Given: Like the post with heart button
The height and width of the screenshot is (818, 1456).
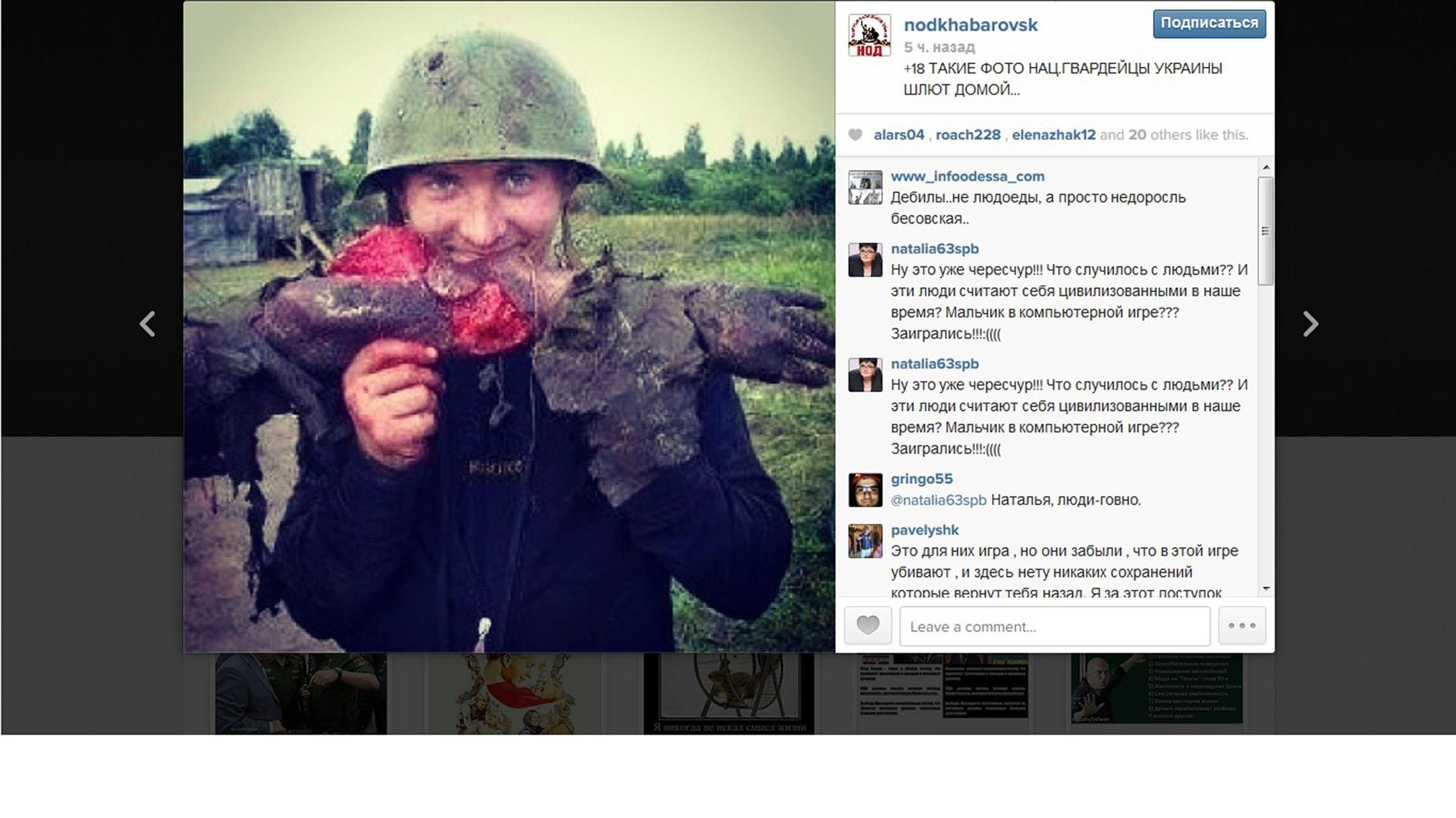Looking at the screenshot, I should tap(868, 625).
